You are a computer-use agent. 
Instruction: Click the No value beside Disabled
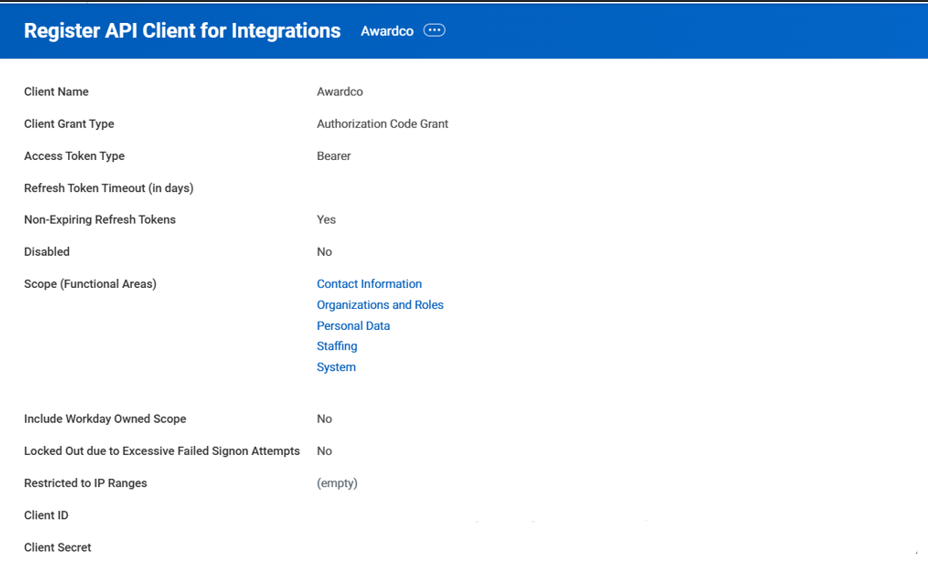324,252
